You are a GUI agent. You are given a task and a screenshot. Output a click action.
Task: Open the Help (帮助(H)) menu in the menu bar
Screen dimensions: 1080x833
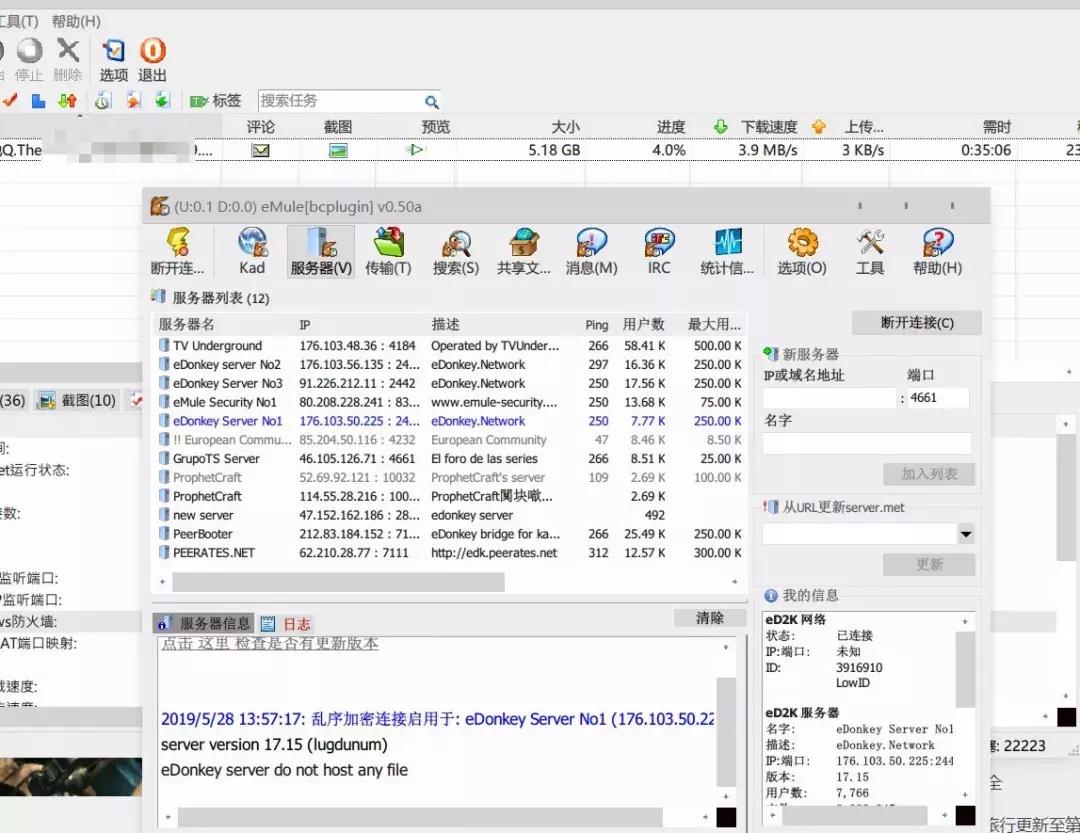pyautogui.click(x=76, y=21)
